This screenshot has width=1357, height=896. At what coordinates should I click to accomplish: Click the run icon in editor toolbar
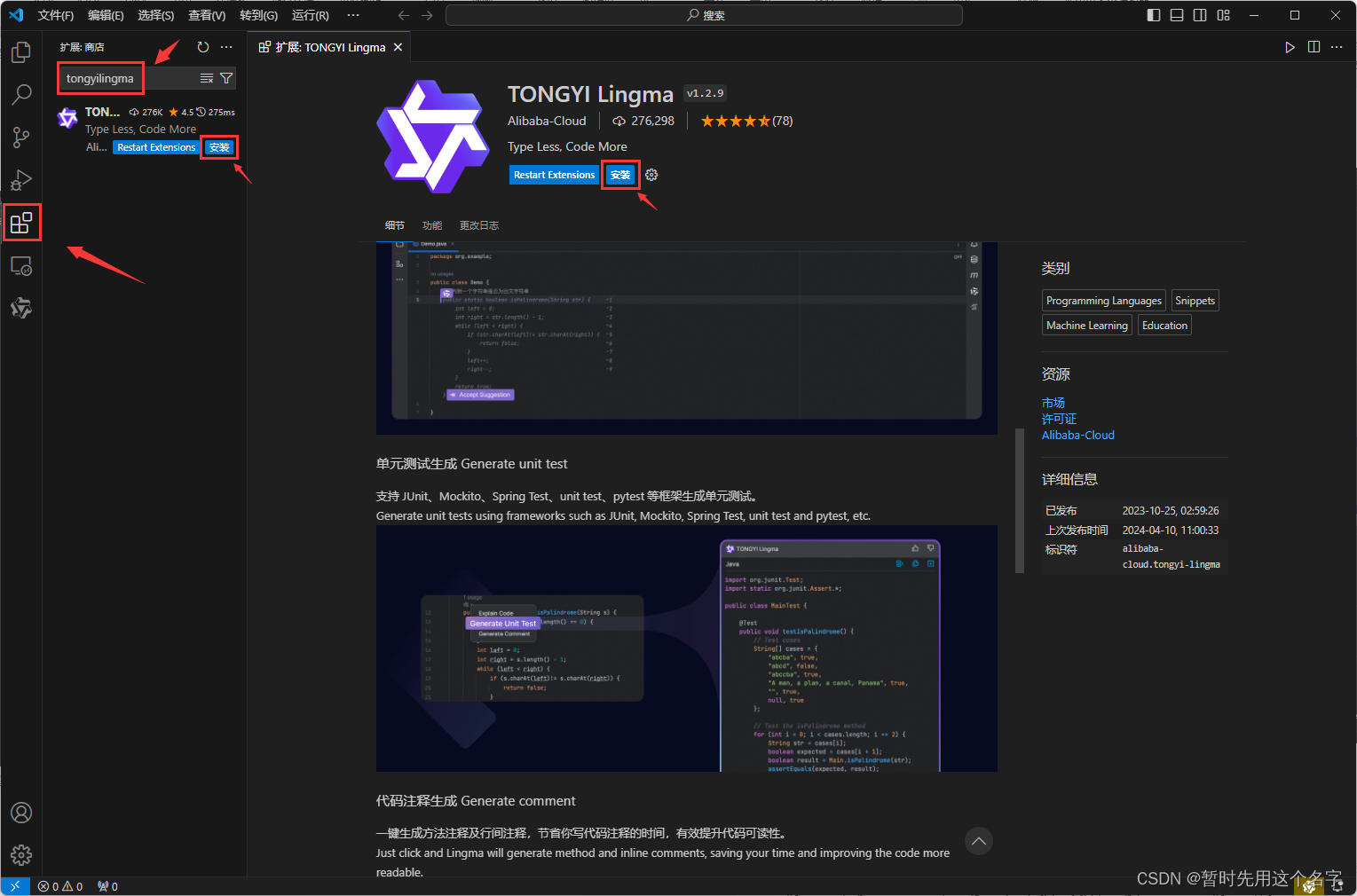1290,47
